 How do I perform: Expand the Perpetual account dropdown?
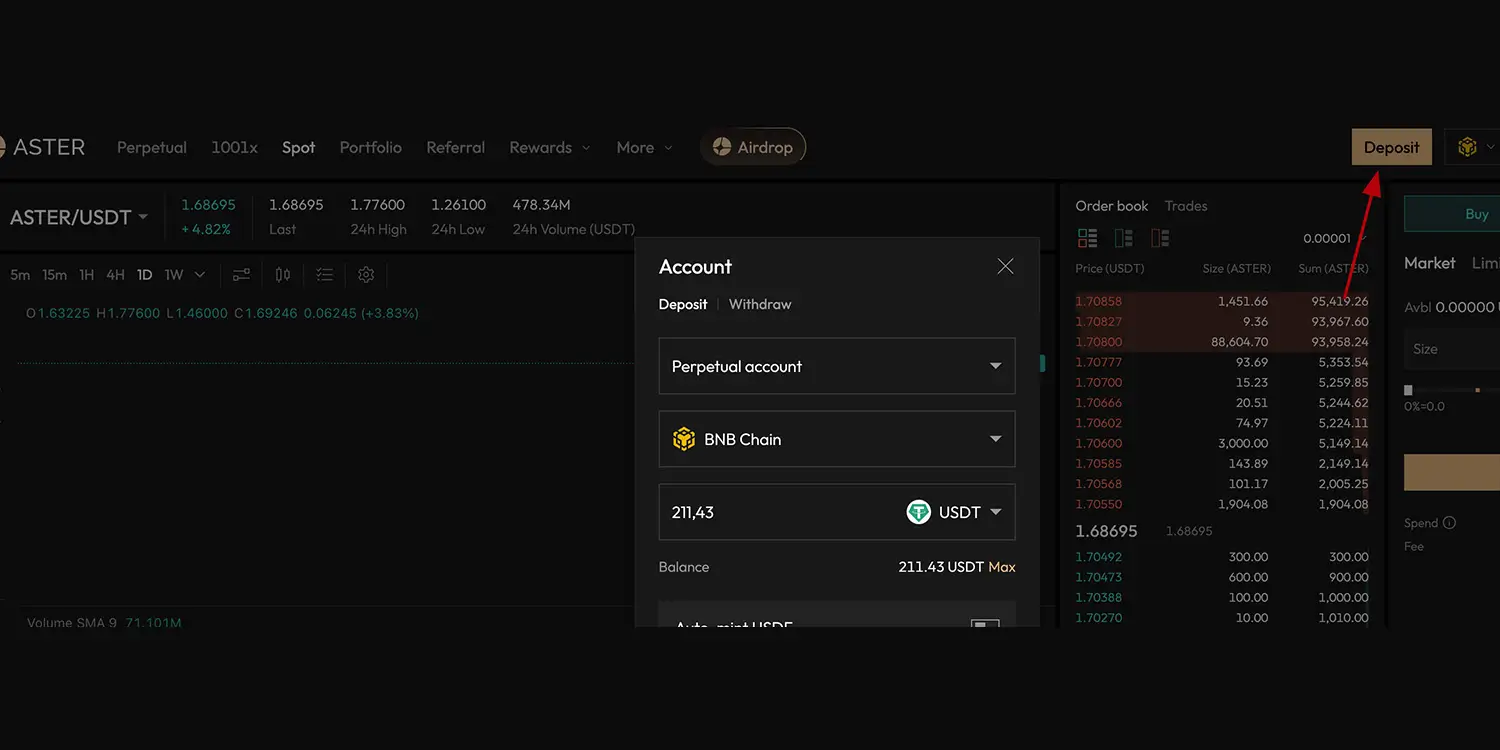click(837, 366)
